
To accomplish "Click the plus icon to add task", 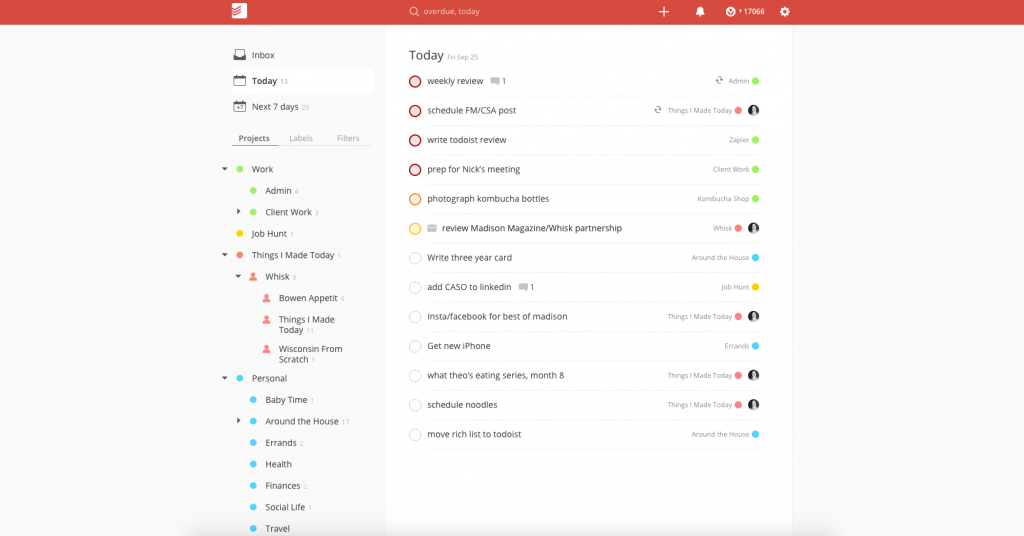I will click(664, 12).
